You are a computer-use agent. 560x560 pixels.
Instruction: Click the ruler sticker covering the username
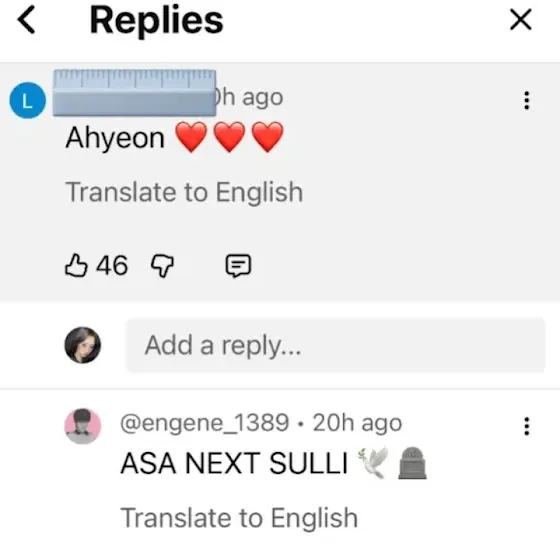(x=134, y=92)
